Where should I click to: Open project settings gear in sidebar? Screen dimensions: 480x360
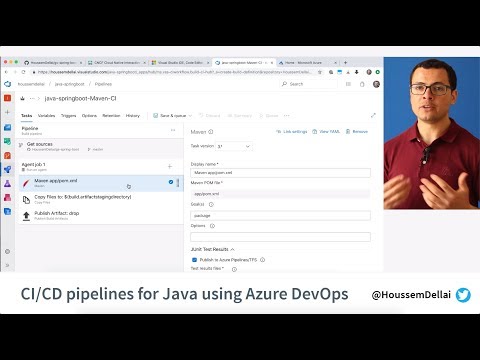(7, 251)
